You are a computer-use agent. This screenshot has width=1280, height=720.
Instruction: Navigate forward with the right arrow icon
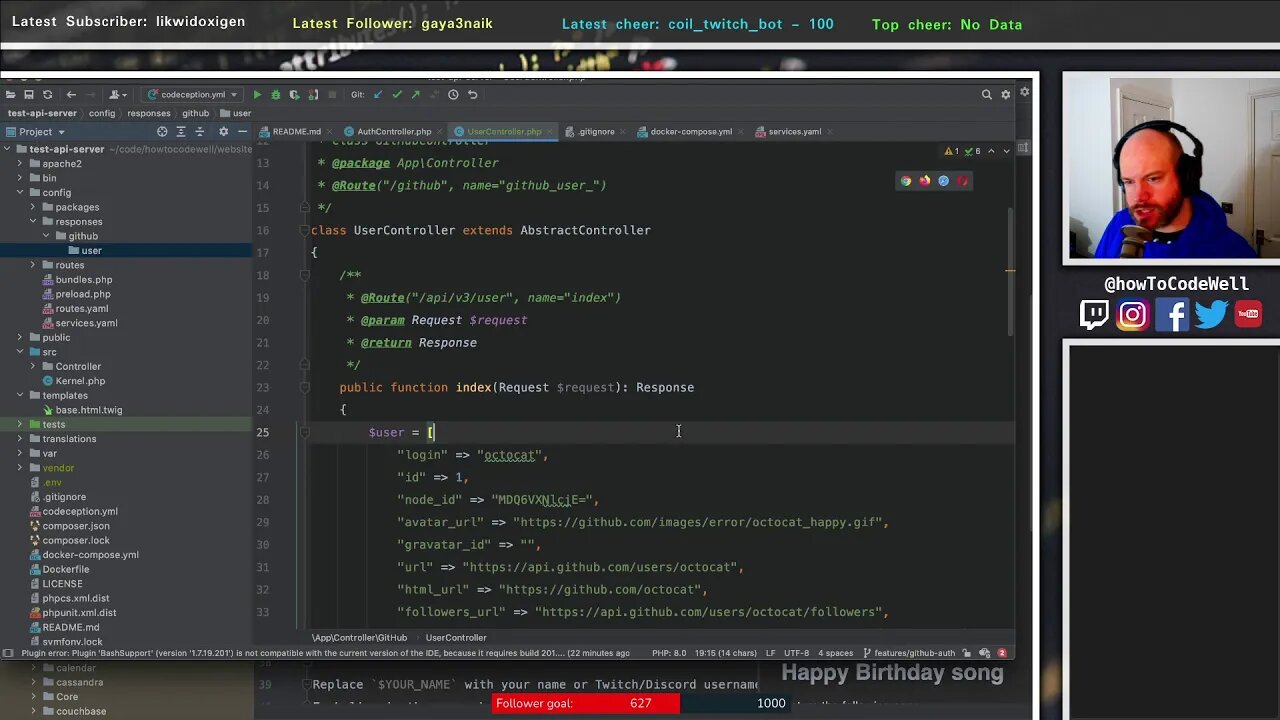click(x=89, y=94)
